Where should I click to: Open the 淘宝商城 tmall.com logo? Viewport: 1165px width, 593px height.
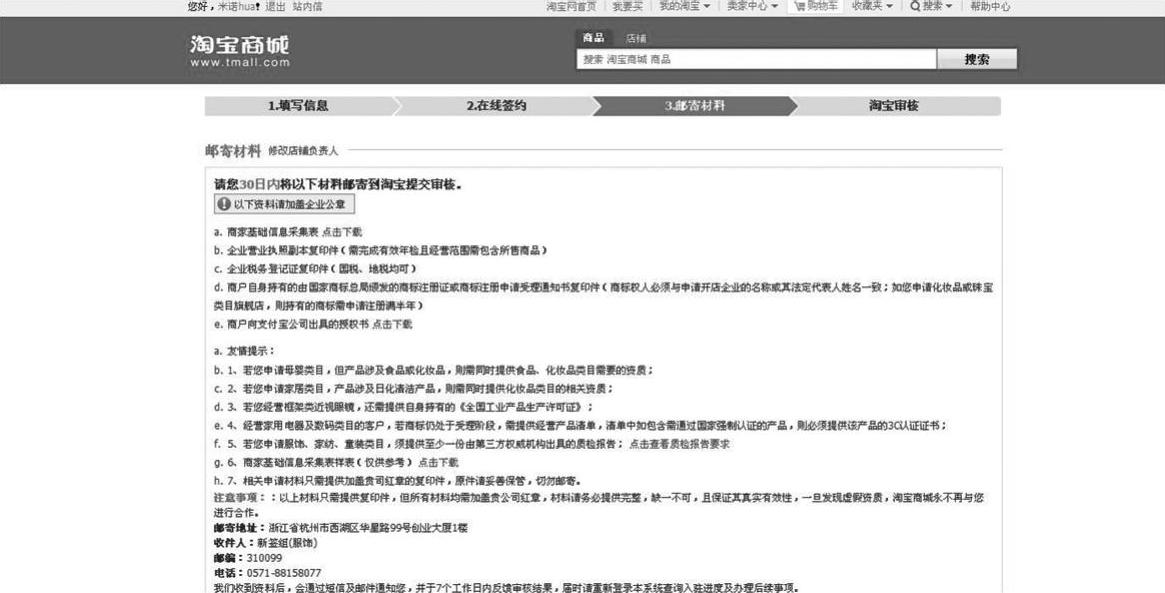pyautogui.click(x=239, y=51)
